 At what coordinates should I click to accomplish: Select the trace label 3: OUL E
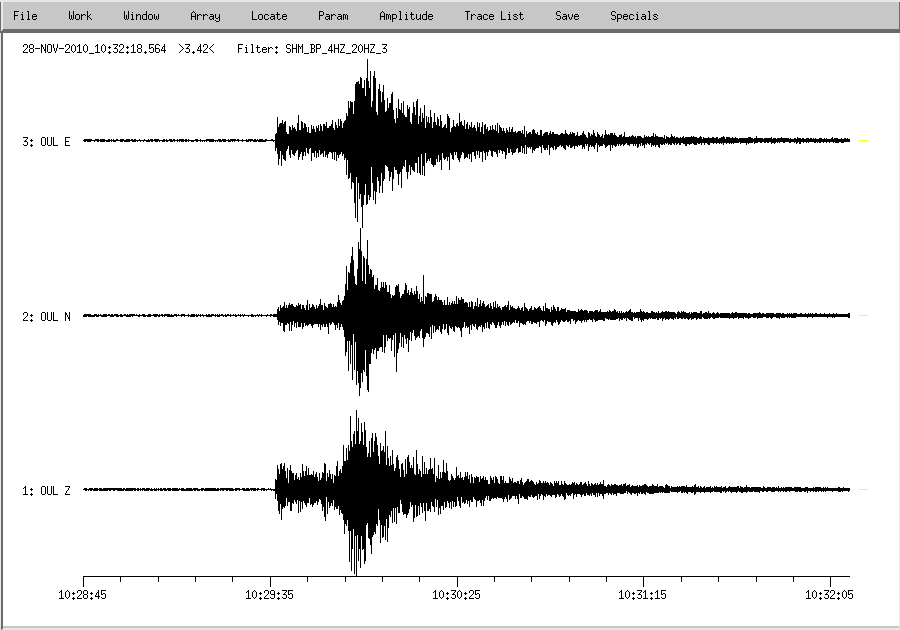[x=46, y=142]
